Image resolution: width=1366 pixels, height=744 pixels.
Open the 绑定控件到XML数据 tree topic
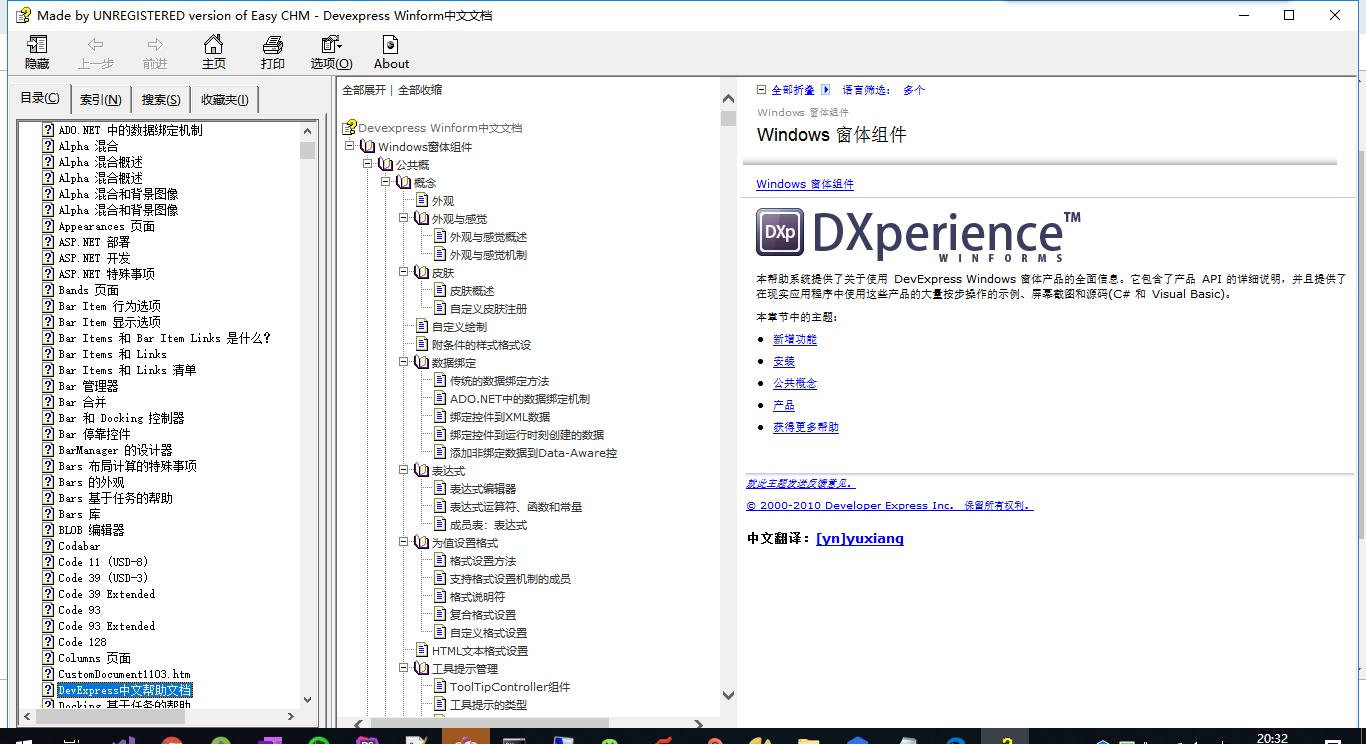coord(500,417)
